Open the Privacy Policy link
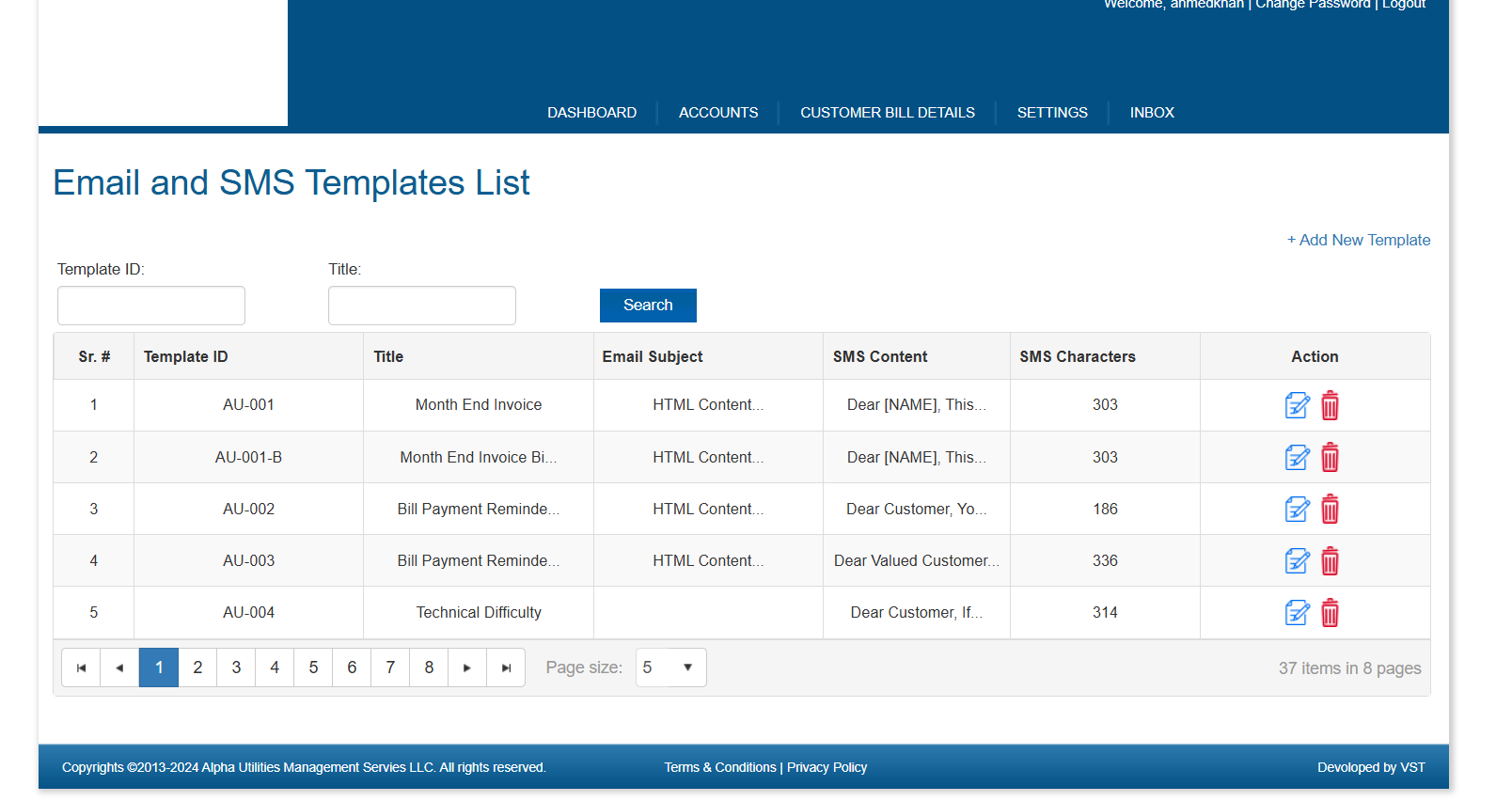 [827, 768]
